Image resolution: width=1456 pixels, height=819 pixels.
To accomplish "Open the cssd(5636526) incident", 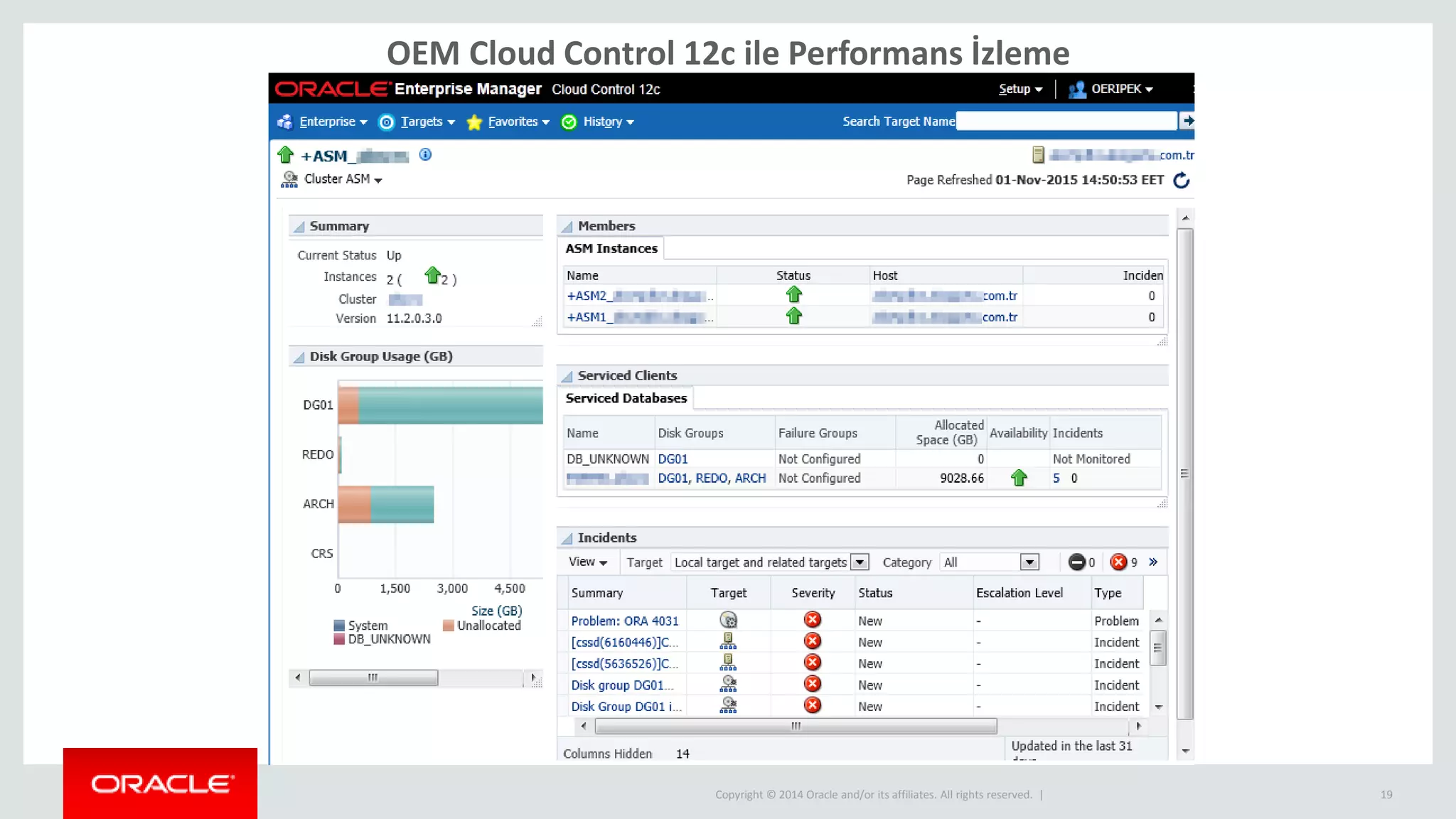I will (x=625, y=664).
